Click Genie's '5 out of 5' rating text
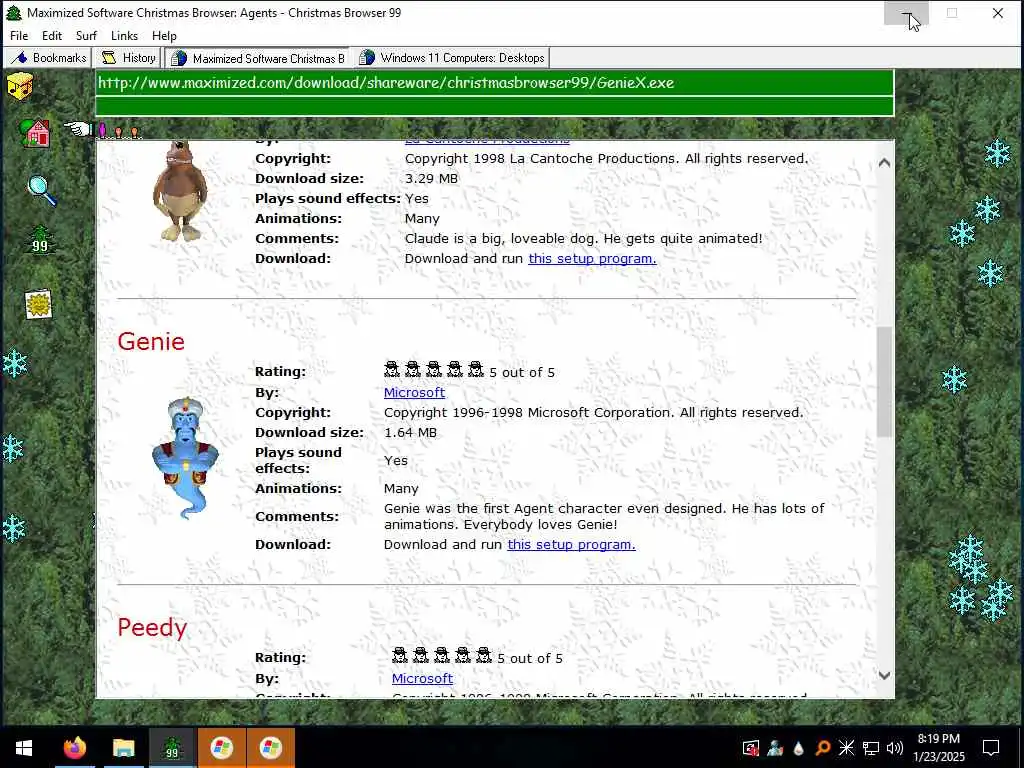This screenshot has width=1024, height=768. 522,372
